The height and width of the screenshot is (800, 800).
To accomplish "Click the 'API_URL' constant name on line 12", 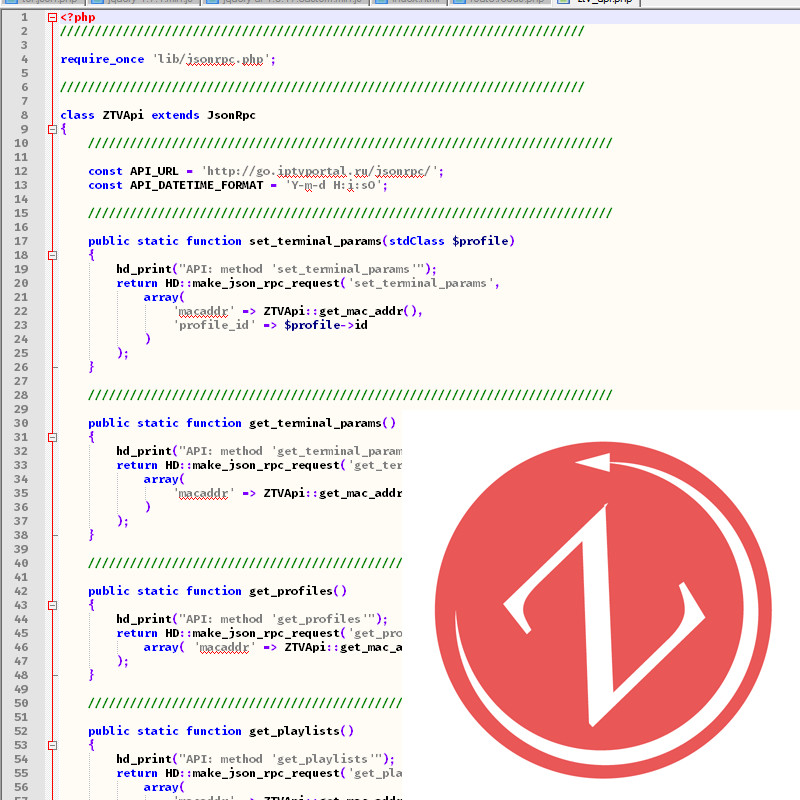I will click(154, 171).
